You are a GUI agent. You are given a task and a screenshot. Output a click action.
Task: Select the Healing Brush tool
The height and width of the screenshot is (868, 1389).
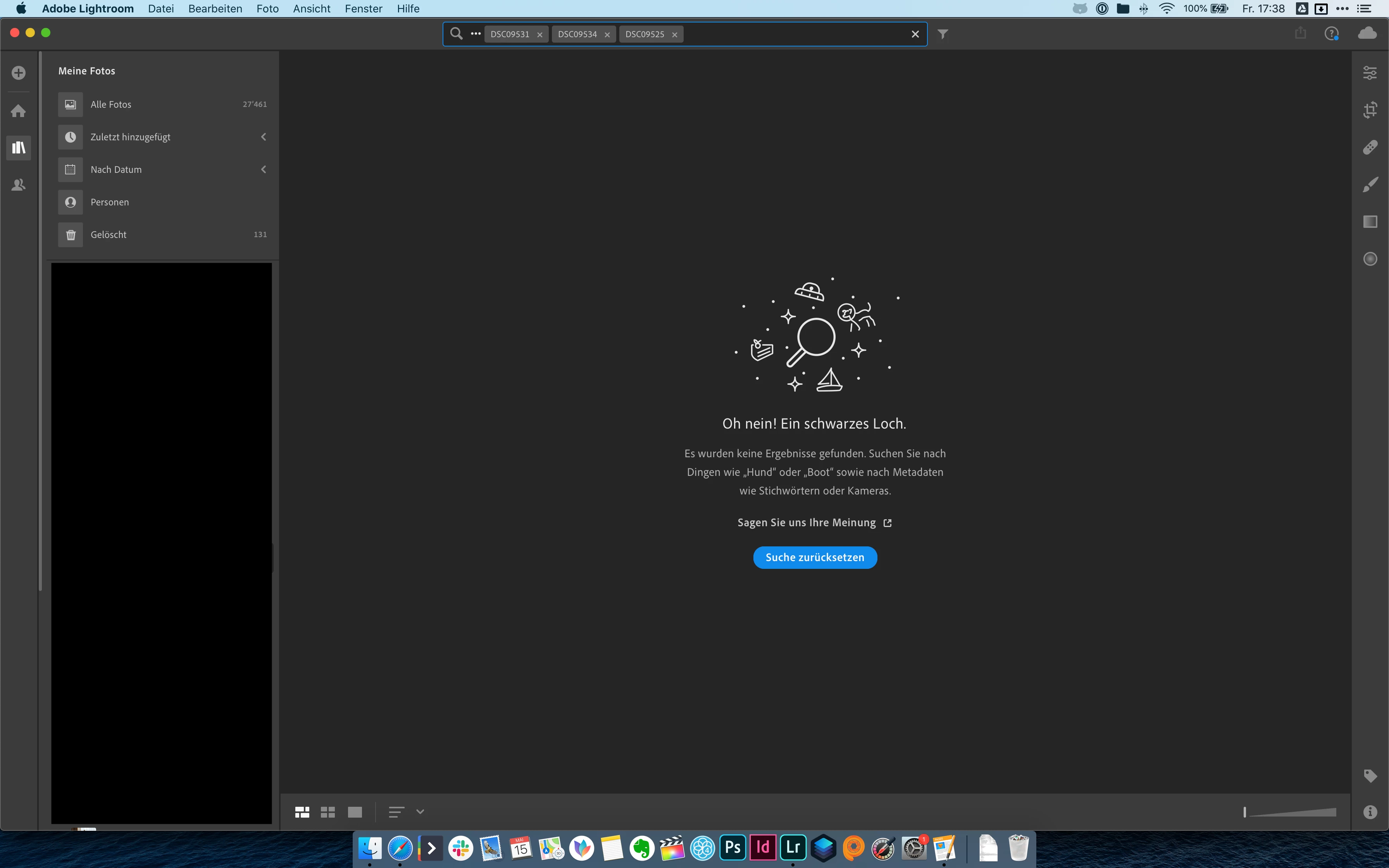(1370, 148)
